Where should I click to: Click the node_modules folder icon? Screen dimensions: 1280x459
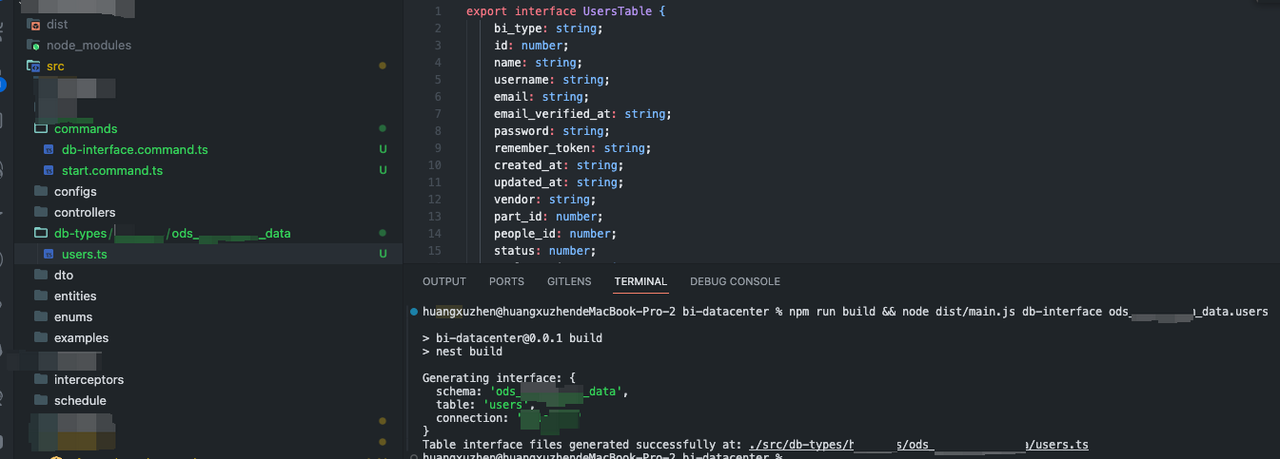34,45
